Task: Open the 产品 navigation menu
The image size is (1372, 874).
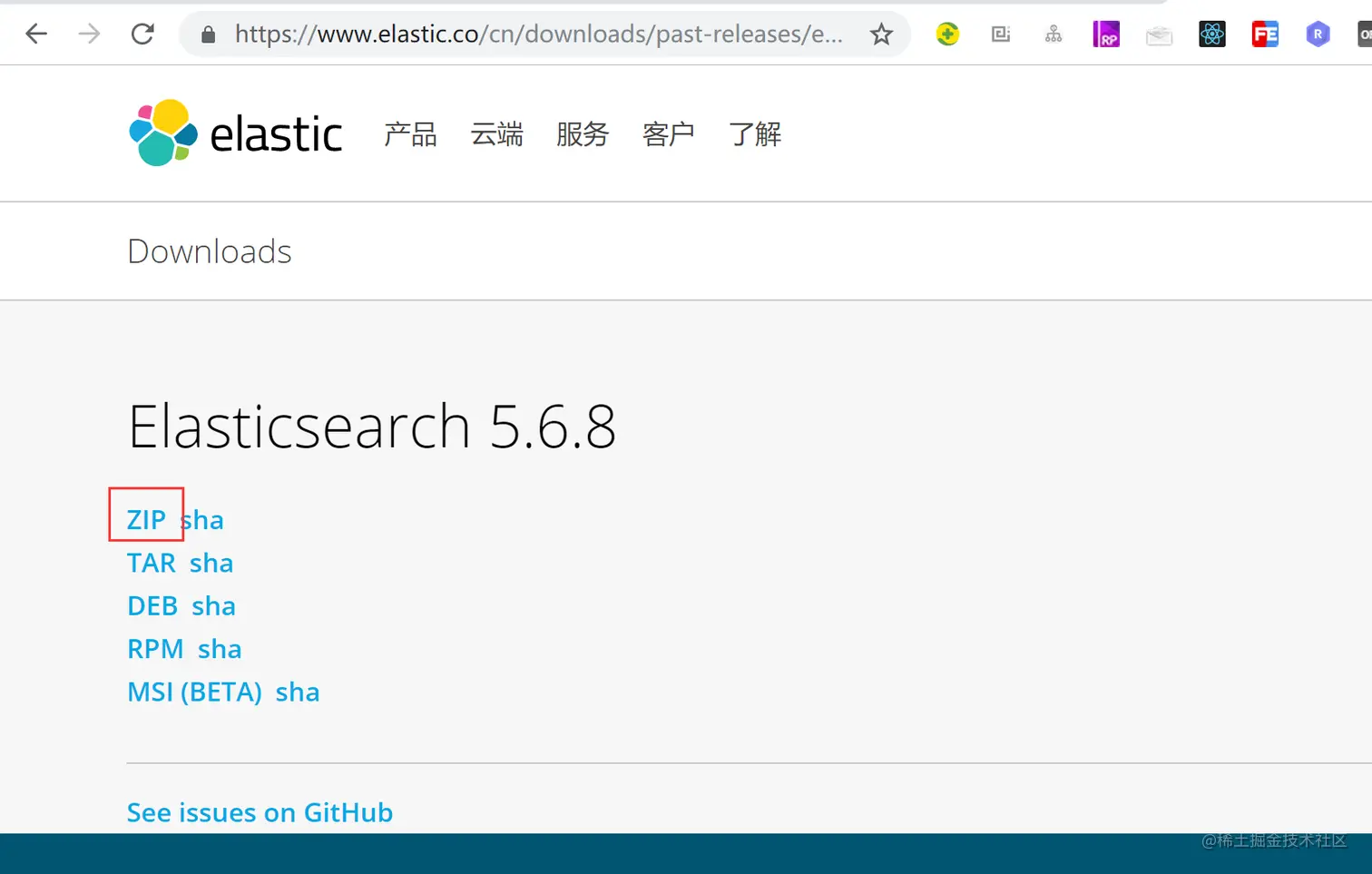Action: [410, 134]
